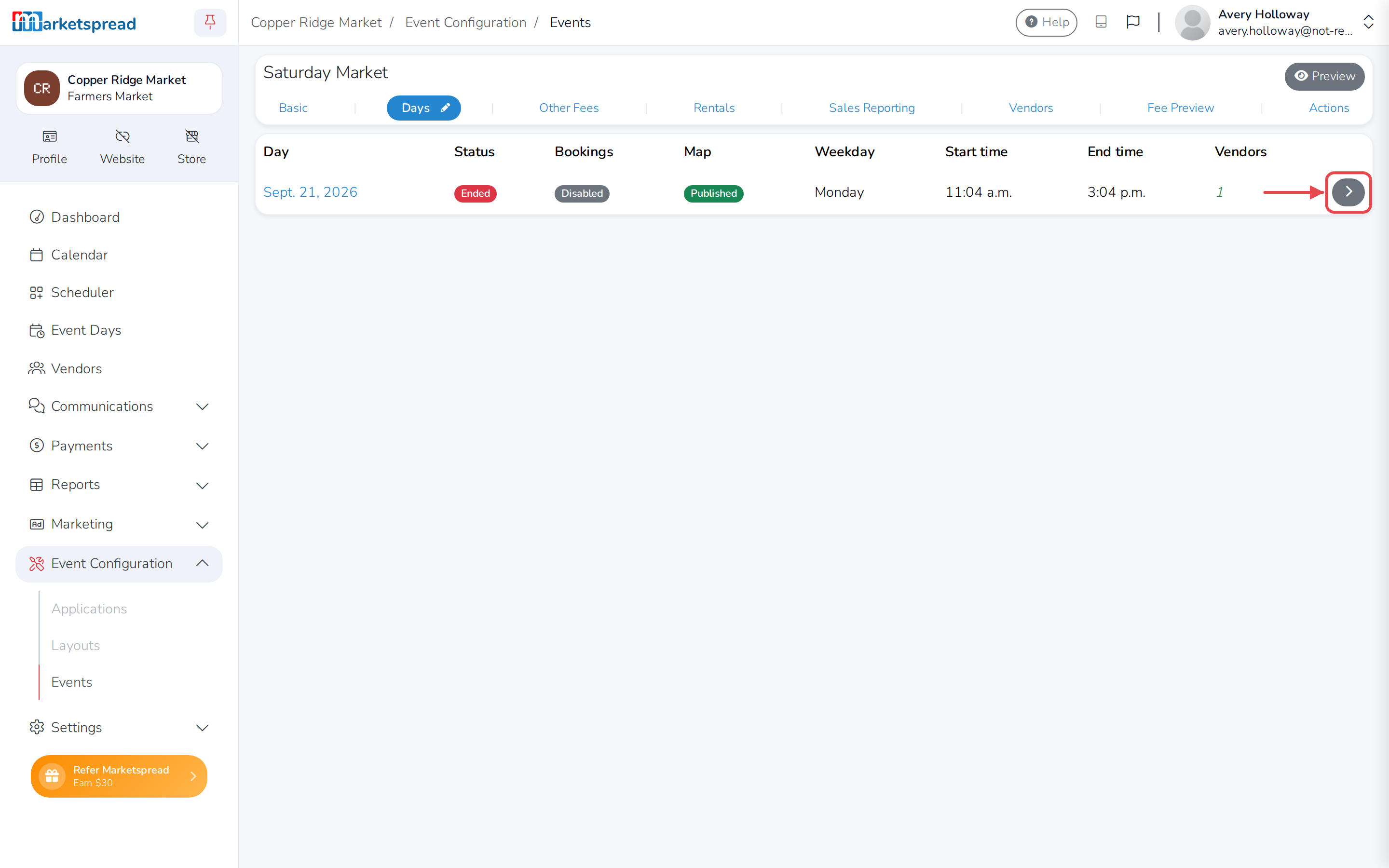Select Events under Event Configuration
Screen dimensions: 1389x868
coord(72,682)
